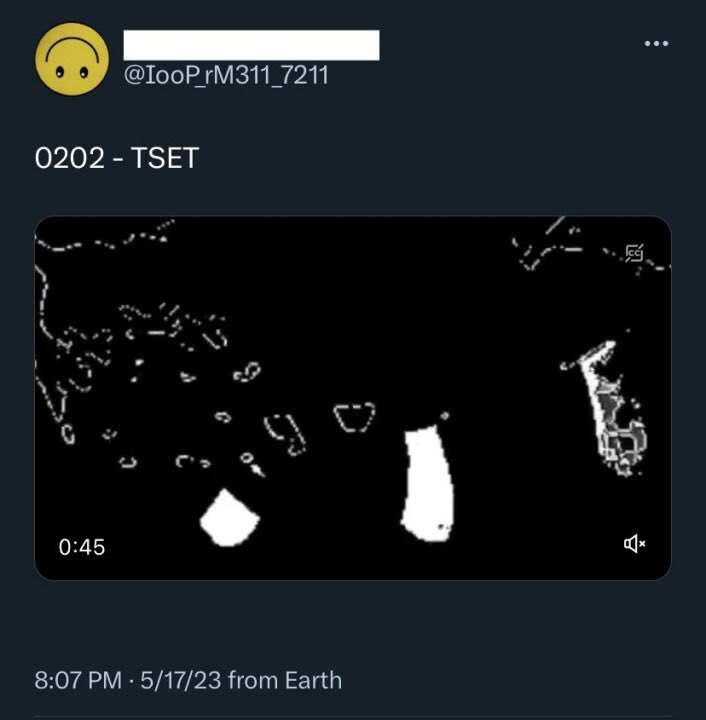The image size is (706, 720).
Task: Toggle the closed captions icon on video
Action: pyautogui.click(x=634, y=253)
